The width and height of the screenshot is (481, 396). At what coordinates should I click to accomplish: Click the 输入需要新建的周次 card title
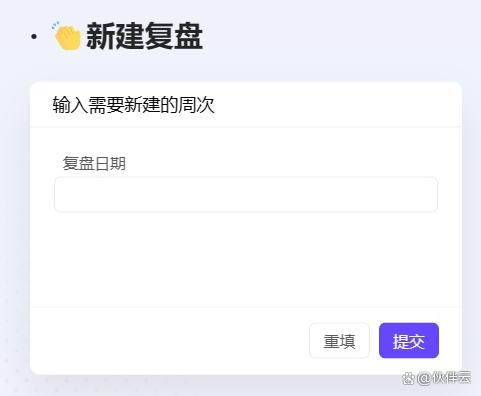click(x=133, y=105)
